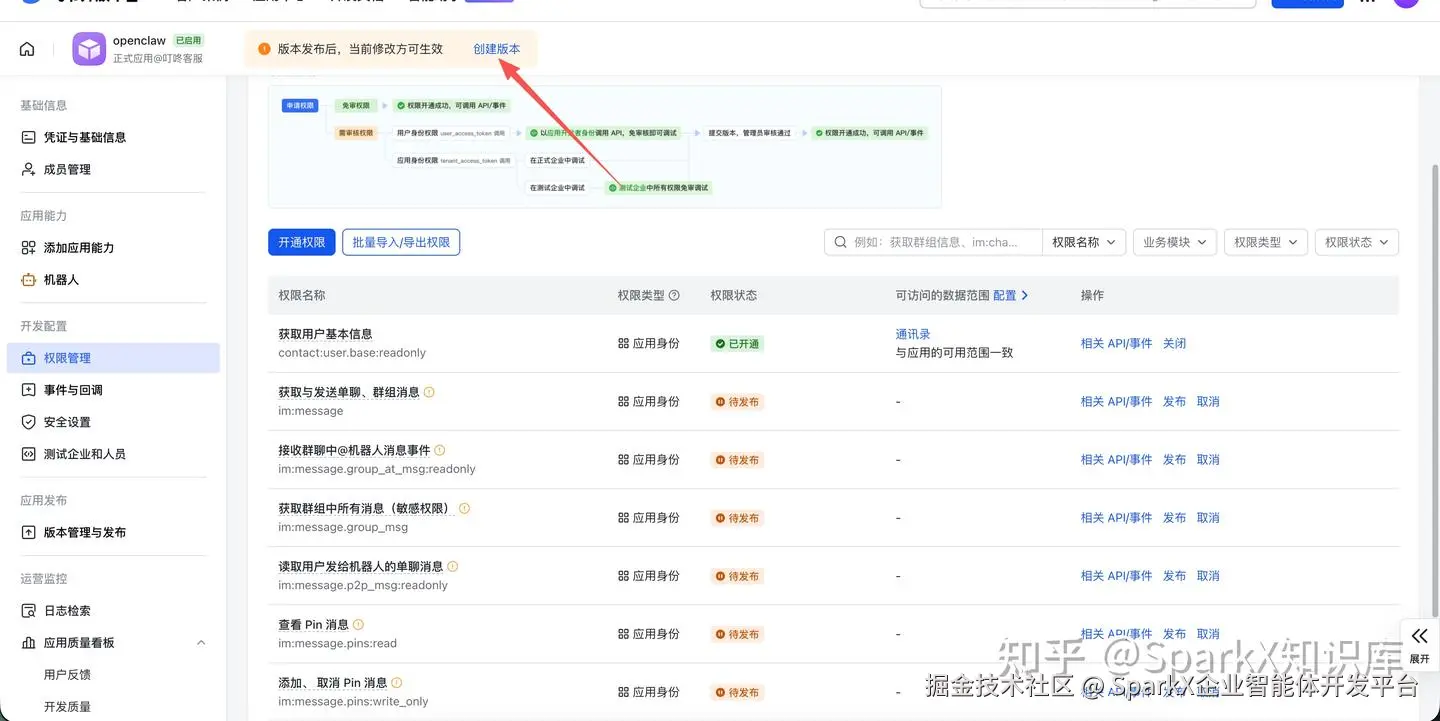Click the 日志检索 icon in sidebar

pos(28,611)
